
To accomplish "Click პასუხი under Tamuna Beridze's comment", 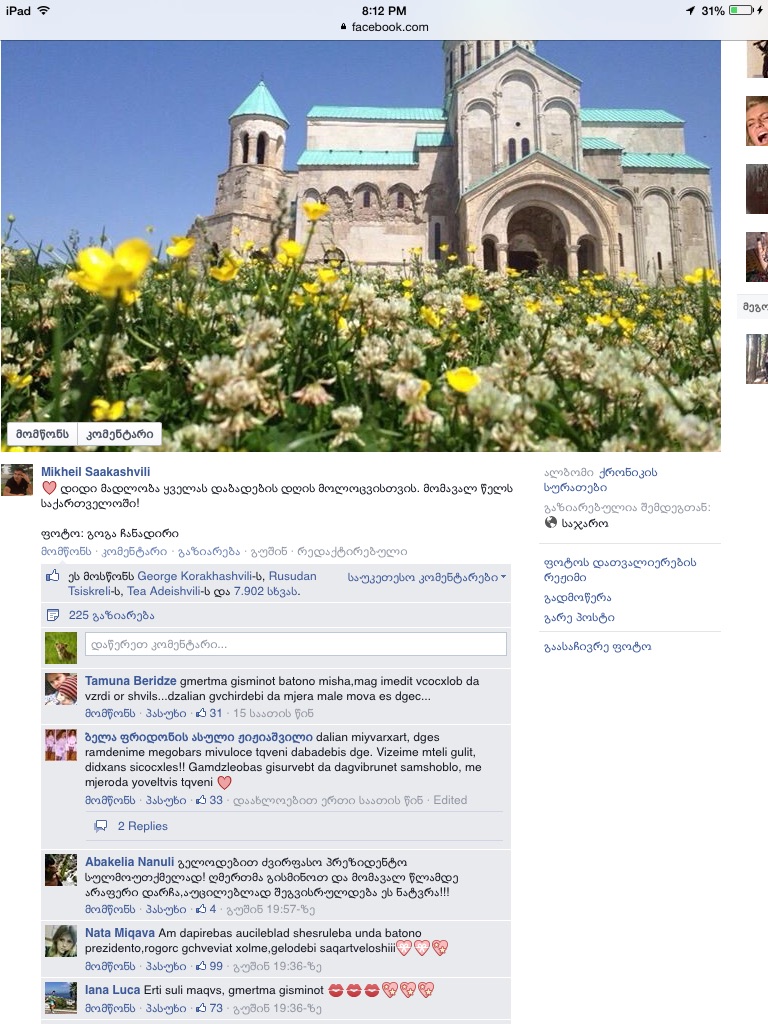I will [x=166, y=713].
